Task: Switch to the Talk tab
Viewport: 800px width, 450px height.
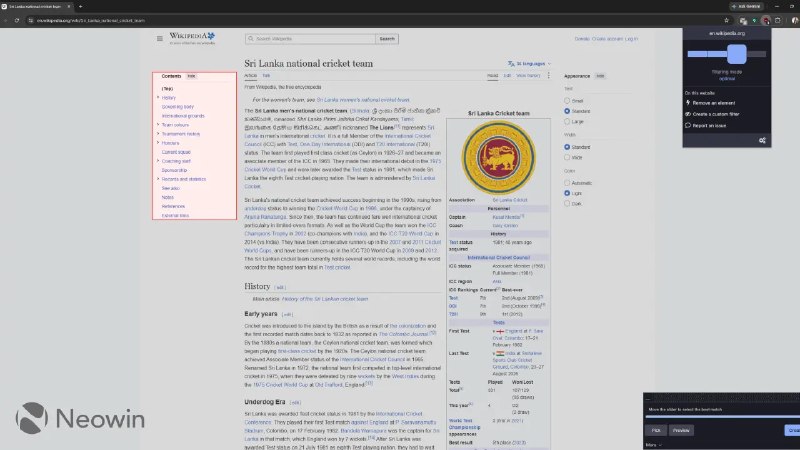Action: point(266,76)
